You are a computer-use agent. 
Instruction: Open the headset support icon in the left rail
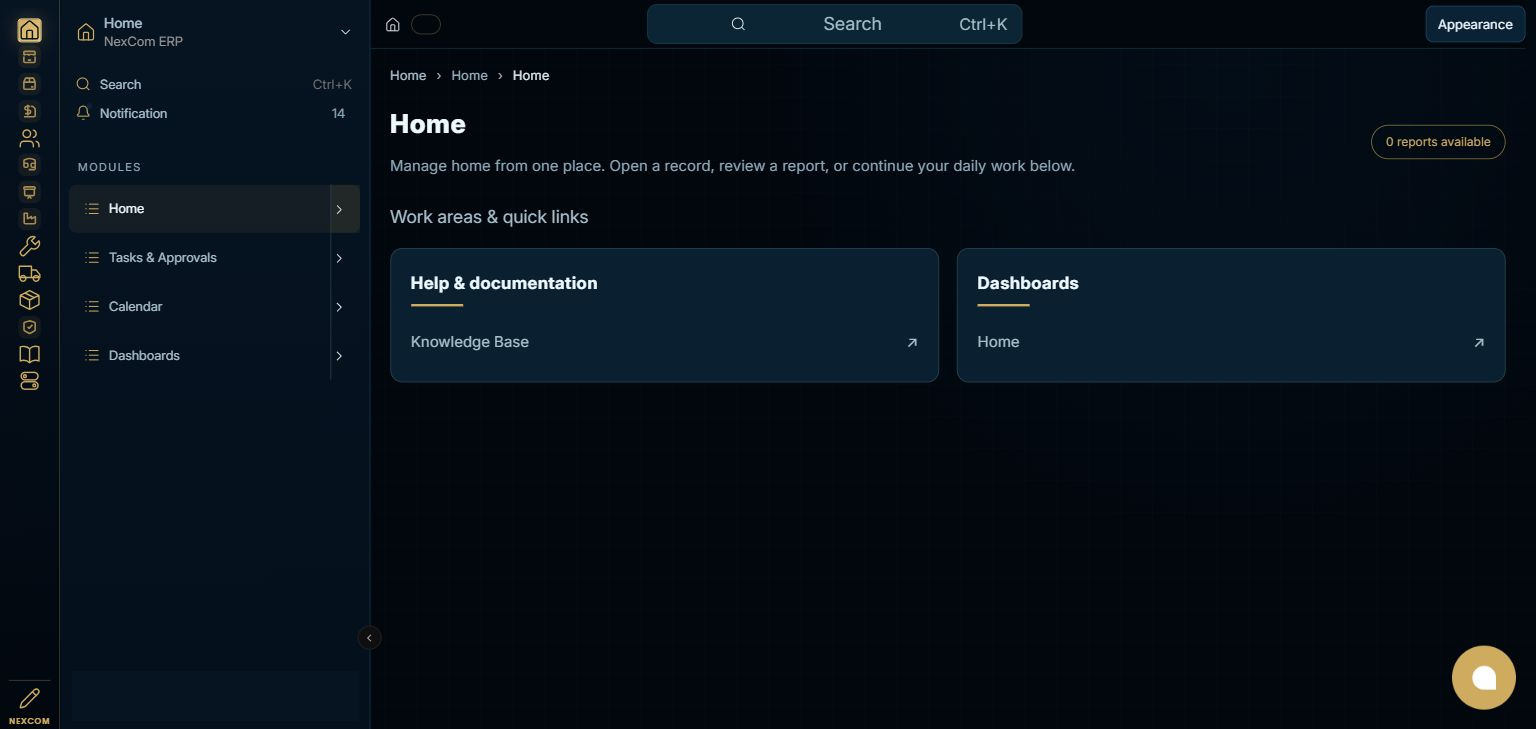(x=30, y=165)
